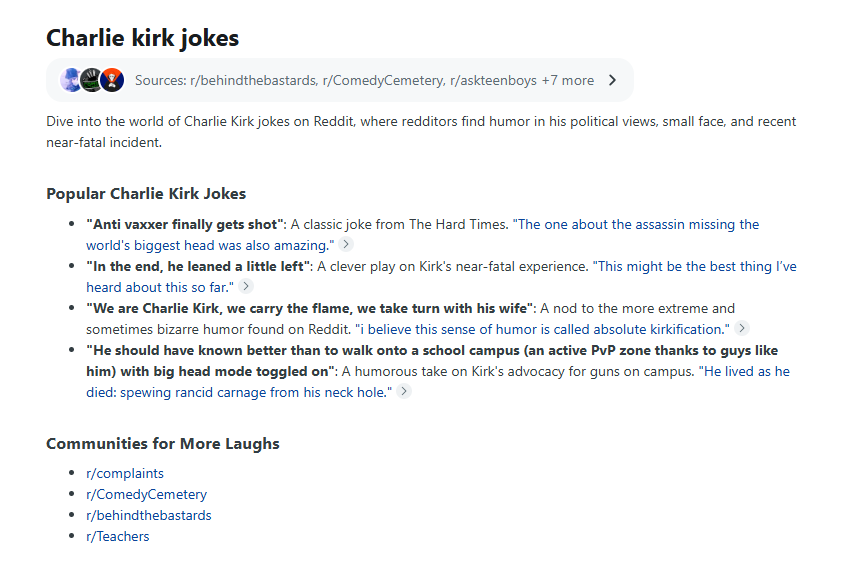Click the 'Charlie kirk jokes' page heading
Screen dimensions: 845x576
[x=143, y=38]
